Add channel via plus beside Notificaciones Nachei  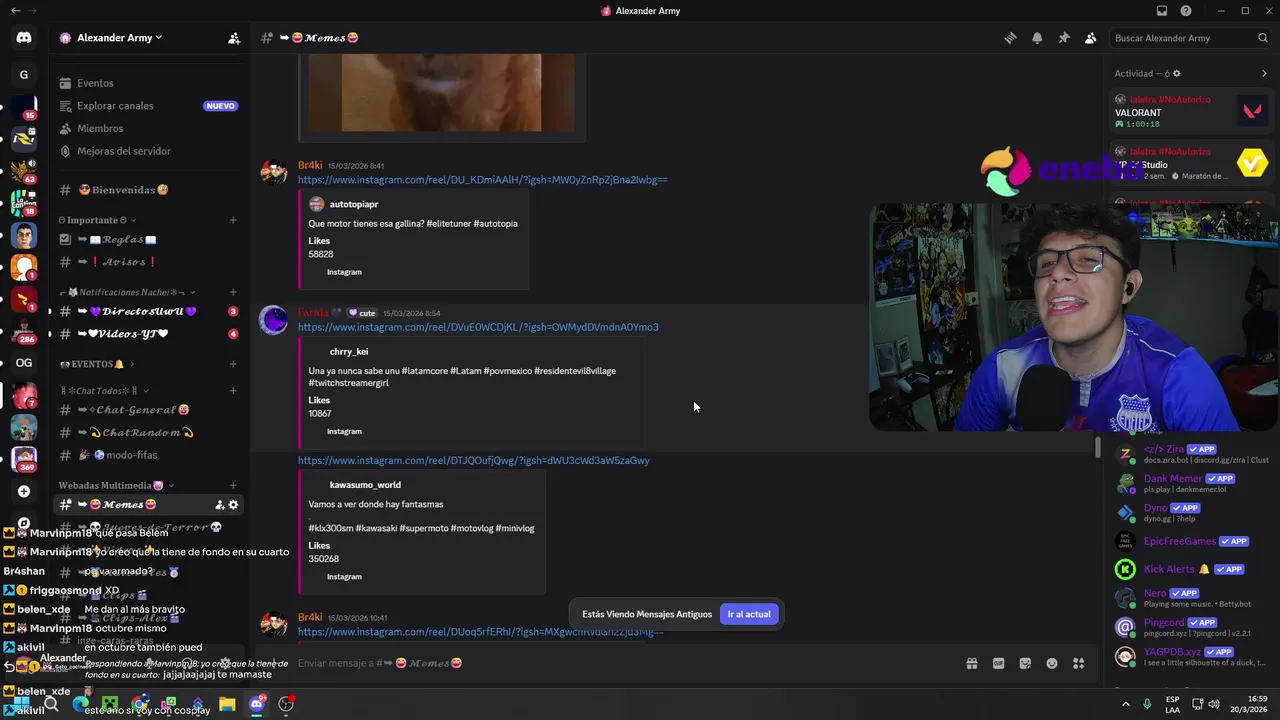click(x=233, y=292)
